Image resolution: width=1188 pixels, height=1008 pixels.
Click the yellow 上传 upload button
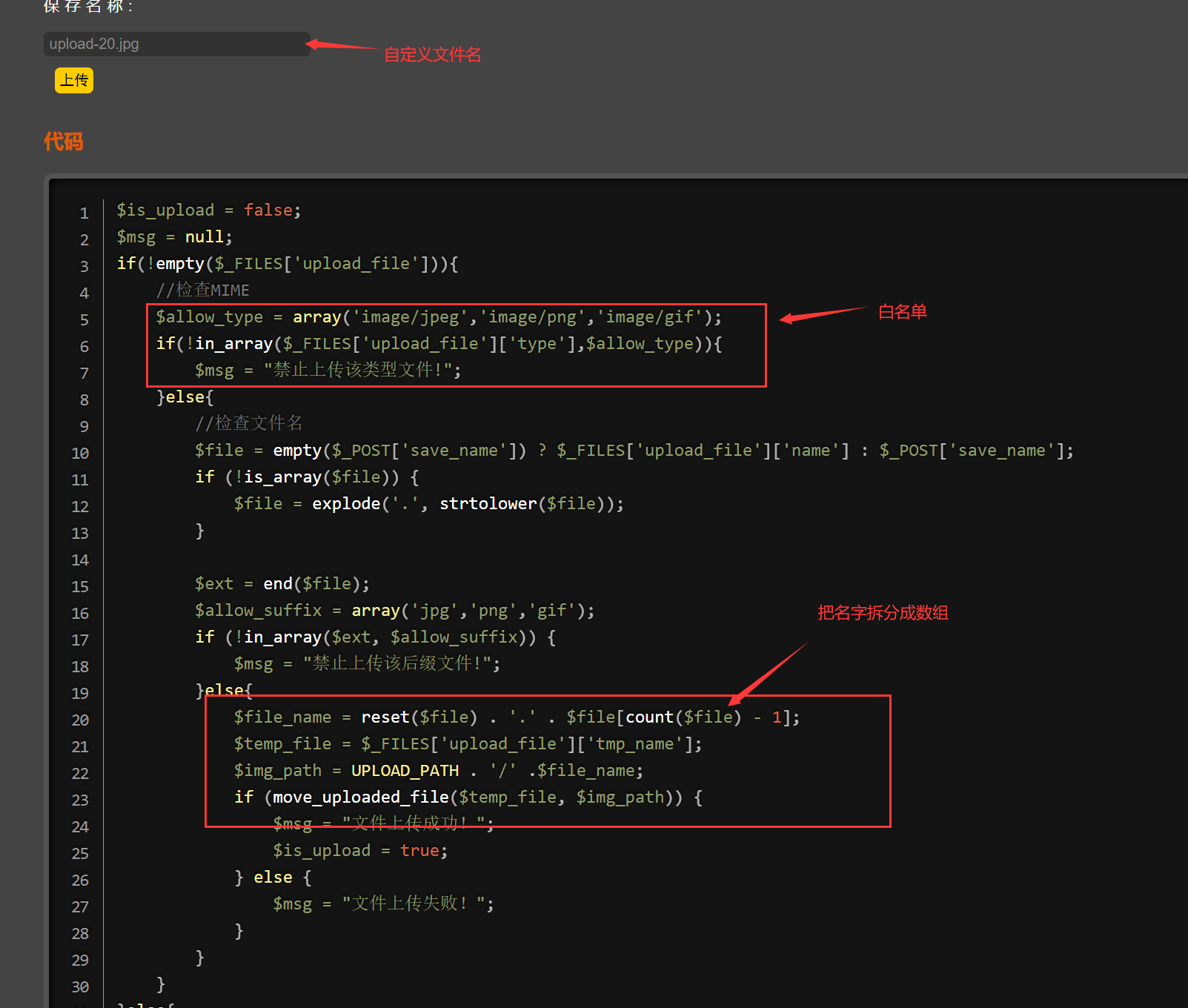(x=74, y=80)
